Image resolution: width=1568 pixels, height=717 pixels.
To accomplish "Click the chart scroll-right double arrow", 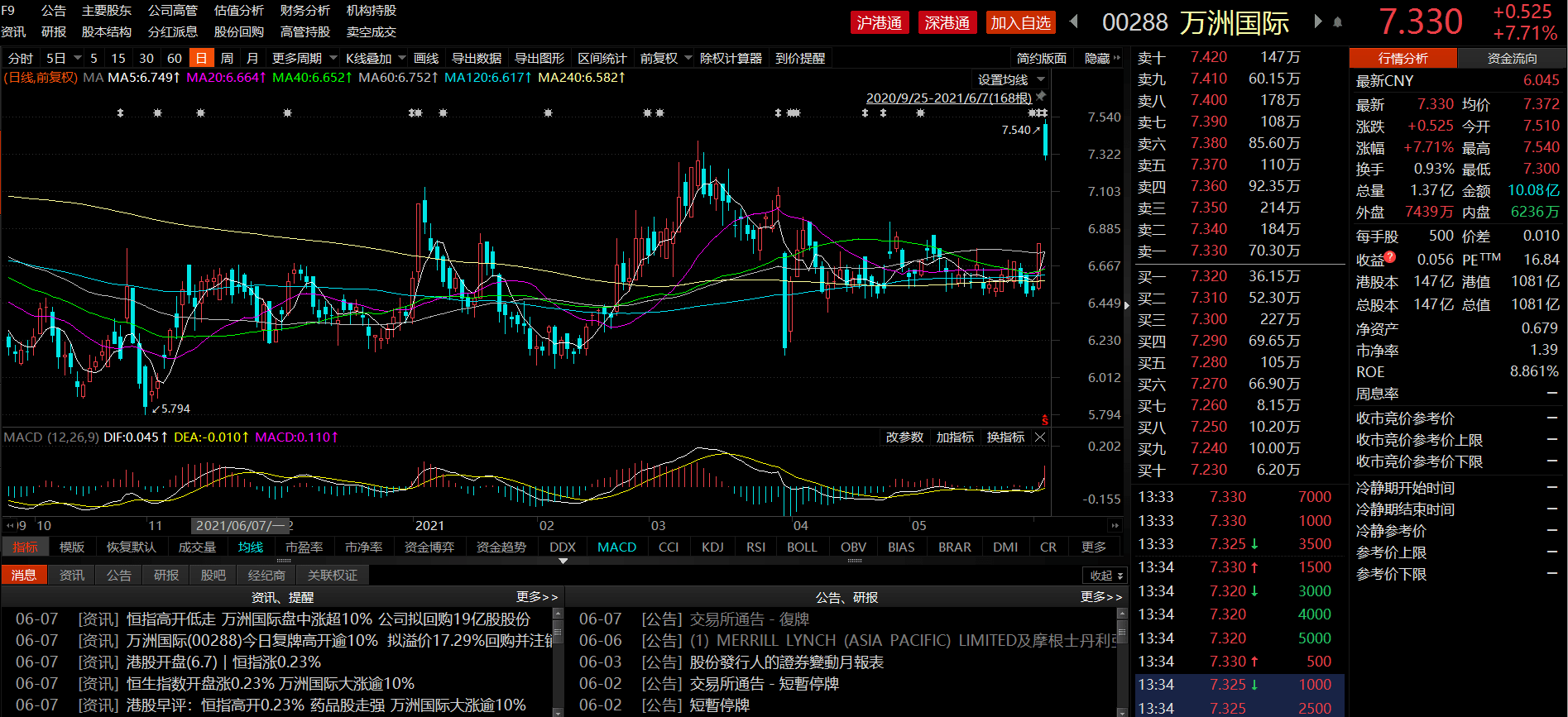I will click(1115, 525).
